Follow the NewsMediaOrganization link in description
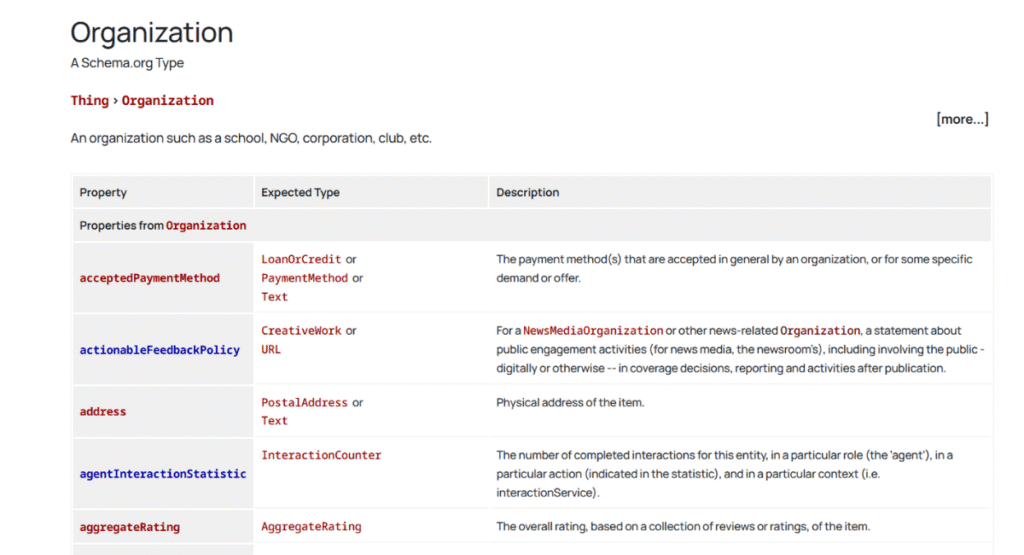 [x=593, y=331]
